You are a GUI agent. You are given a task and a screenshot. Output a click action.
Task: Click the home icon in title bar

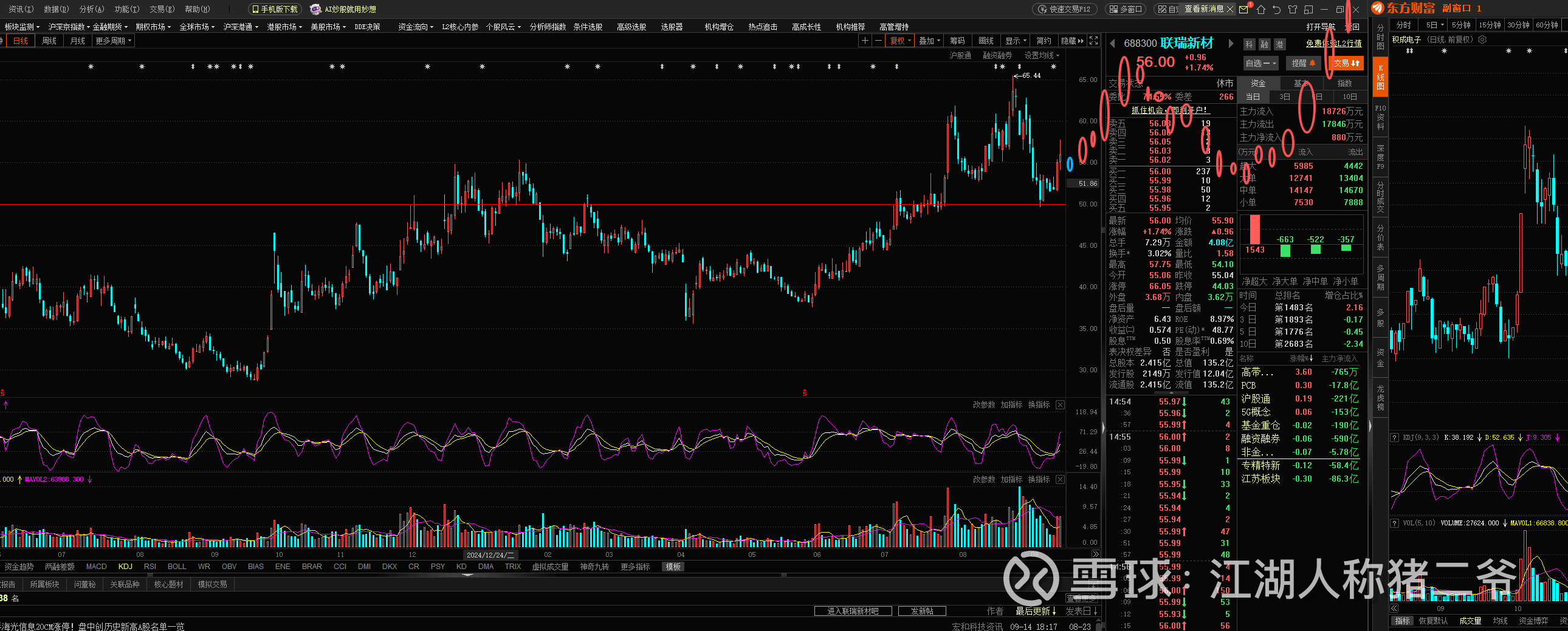click(x=1260, y=9)
